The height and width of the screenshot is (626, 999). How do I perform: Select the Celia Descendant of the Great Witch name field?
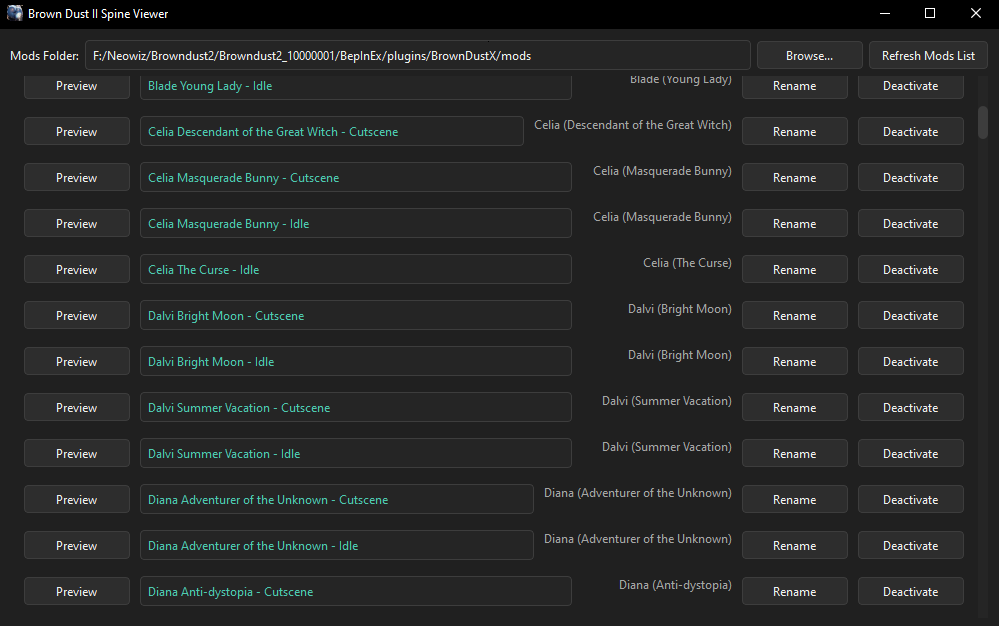coord(331,131)
